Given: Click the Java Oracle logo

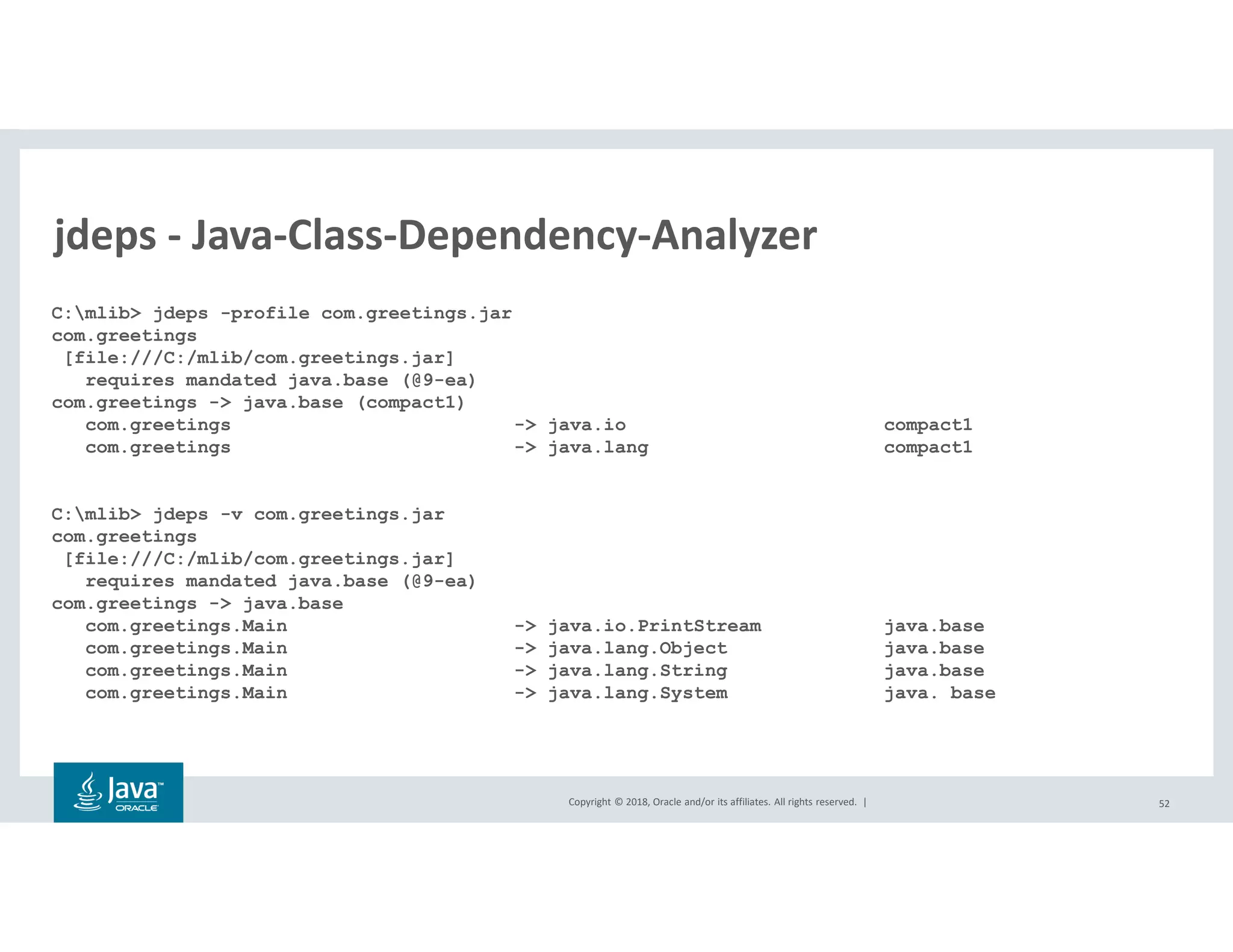Looking at the screenshot, I should 118,792.
